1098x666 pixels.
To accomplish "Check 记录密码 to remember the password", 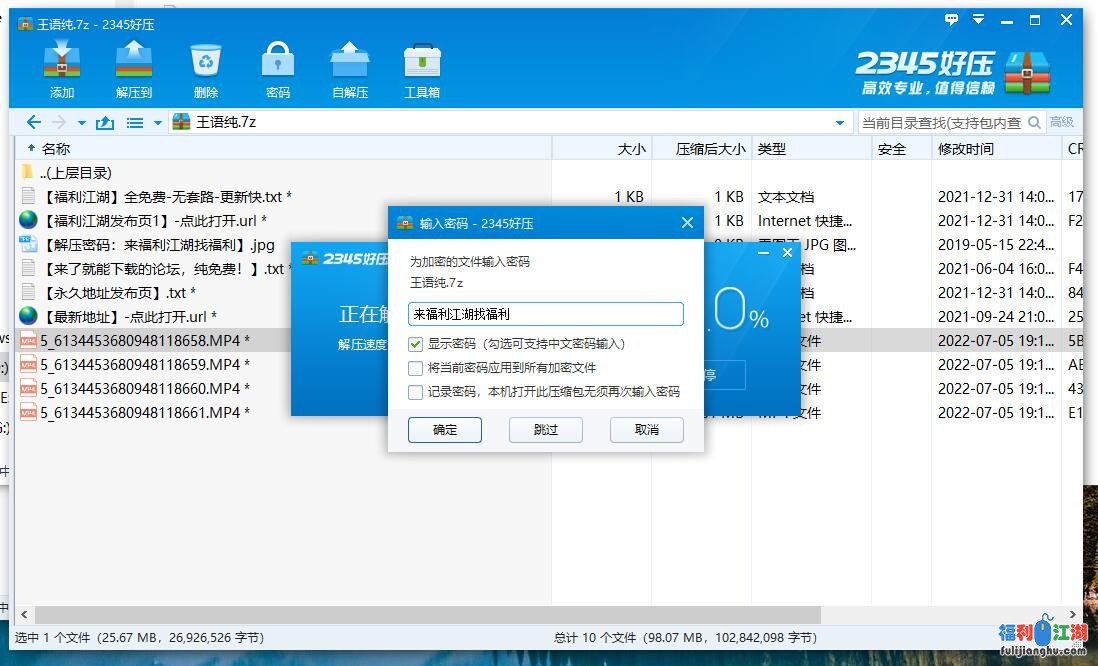I will (417, 391).
